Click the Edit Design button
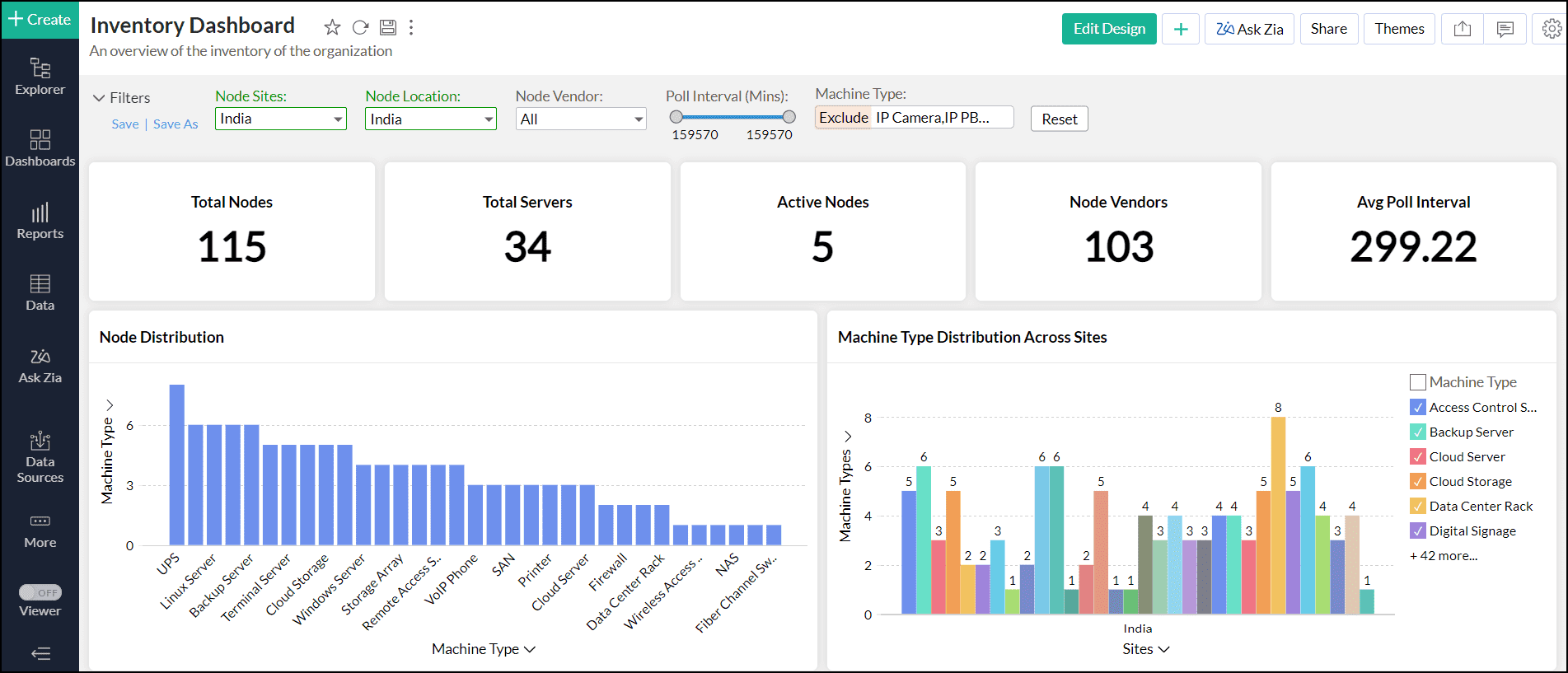This screenshot has width=1568, height=673. [x=1108, y=29]
